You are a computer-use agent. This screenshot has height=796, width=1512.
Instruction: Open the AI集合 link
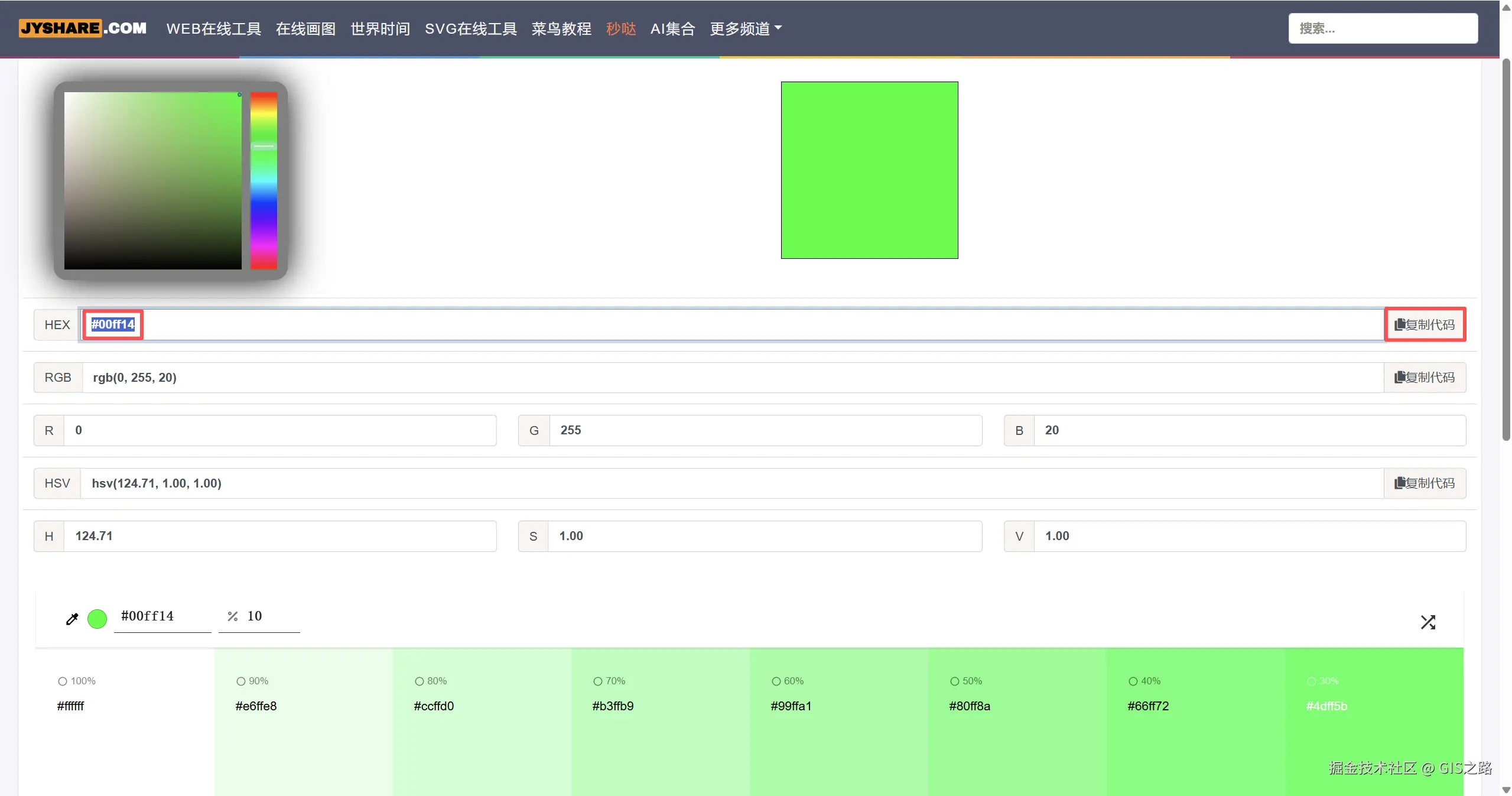(x=672, y=28)
